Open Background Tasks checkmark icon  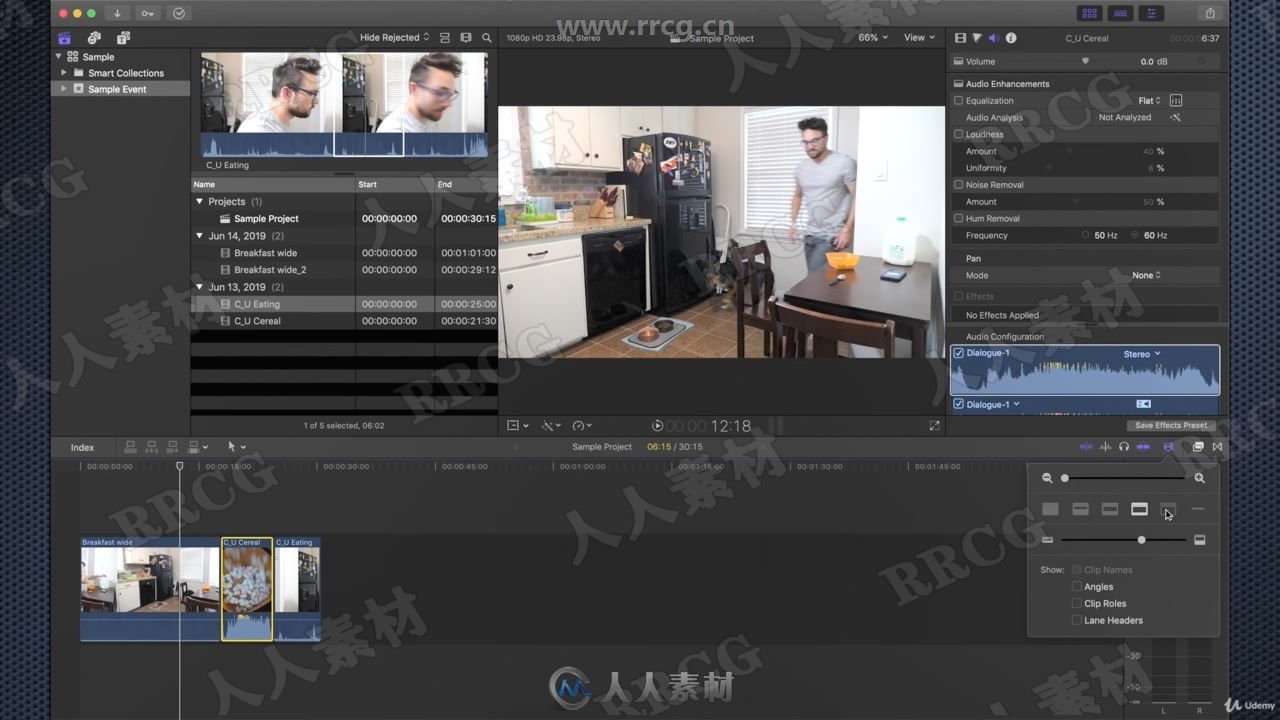tap(179, 13)
